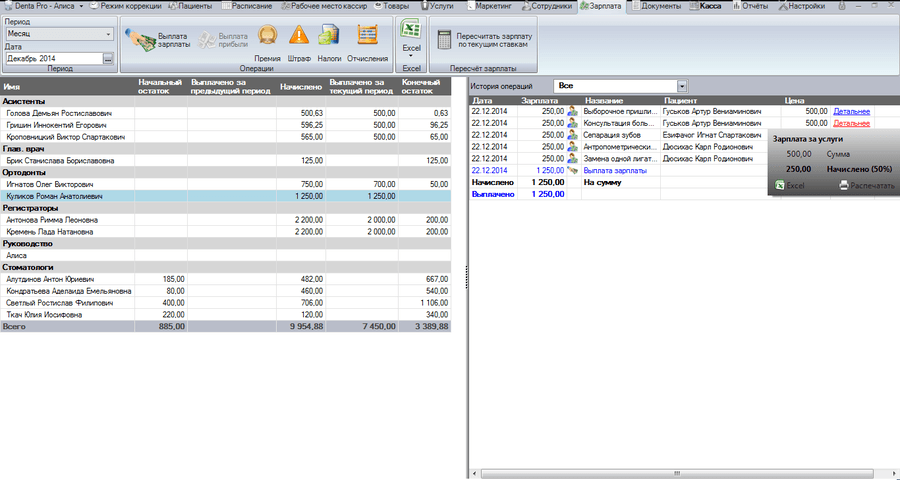Viewport: 900px width, 480px height.
Task: Expand the История операций filter dropdown
Action: click(x=683, y=87)
